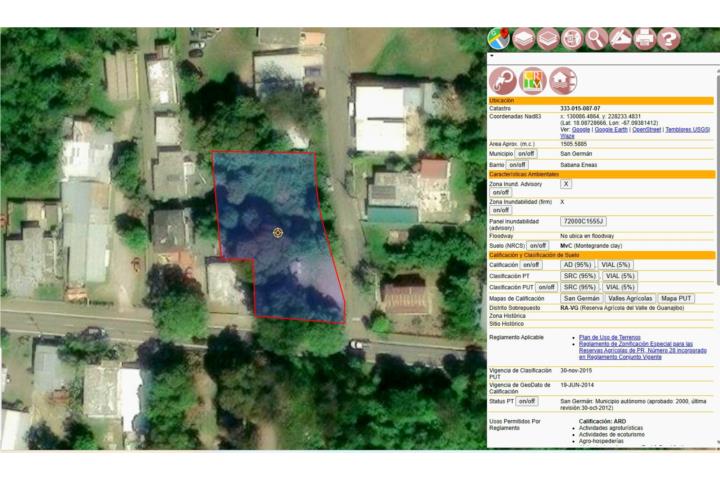
Task: Toggle Suelo (NRCS) on/off button
Action: click(537, 245)
